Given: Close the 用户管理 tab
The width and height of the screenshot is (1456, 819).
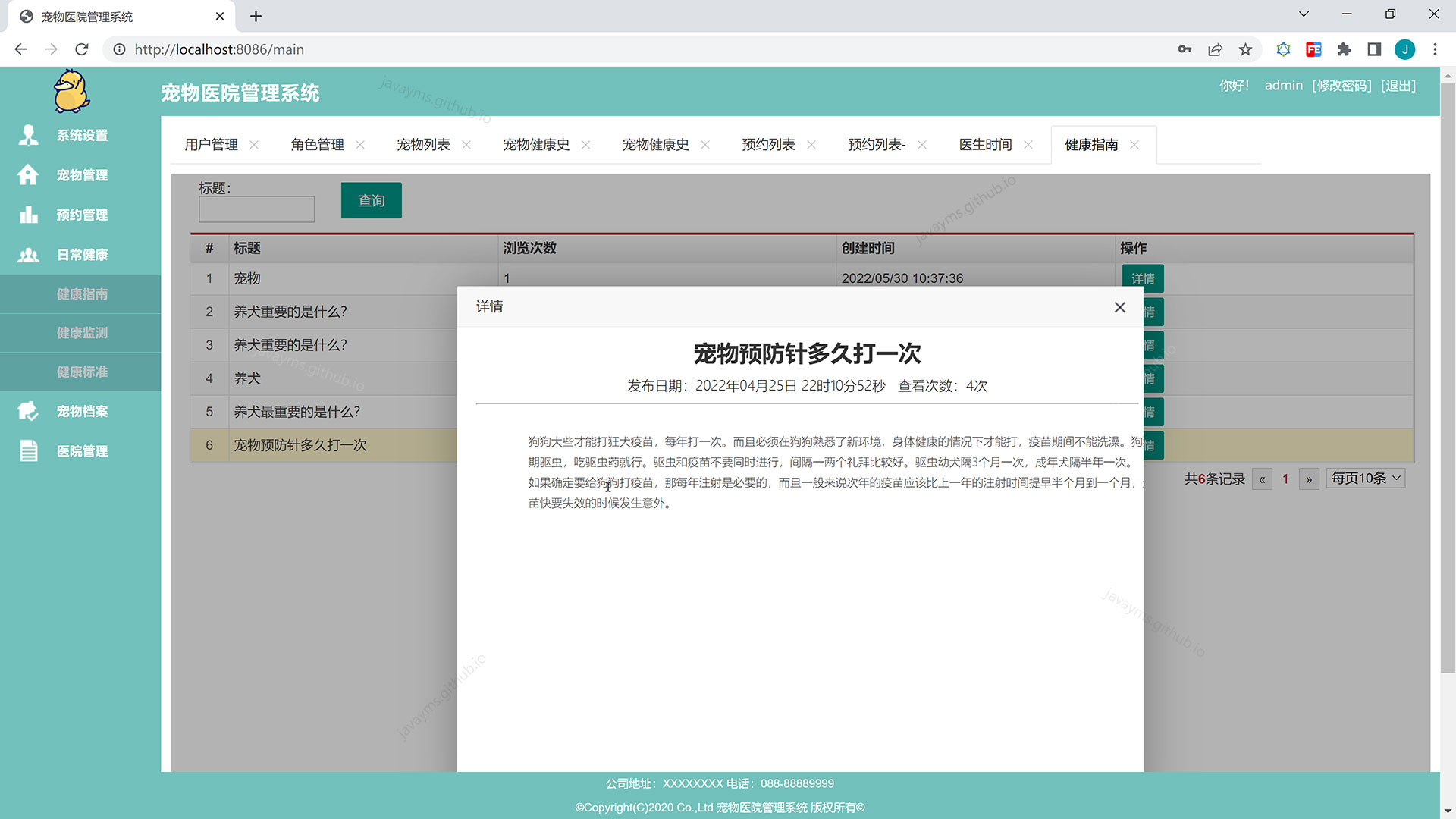Looking at the screenshot, I should pos(254,145).
